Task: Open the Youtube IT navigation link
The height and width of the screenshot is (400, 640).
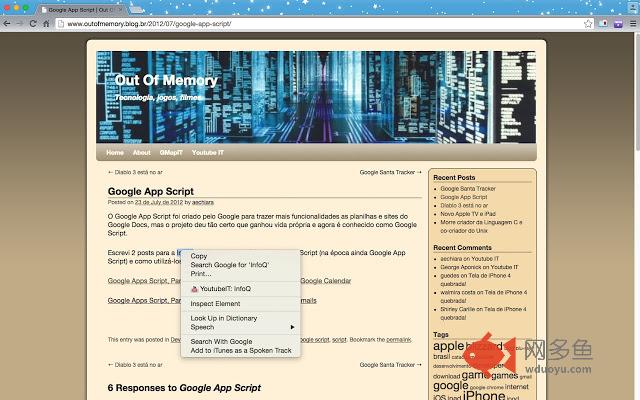Action: [x=208, y=152]
